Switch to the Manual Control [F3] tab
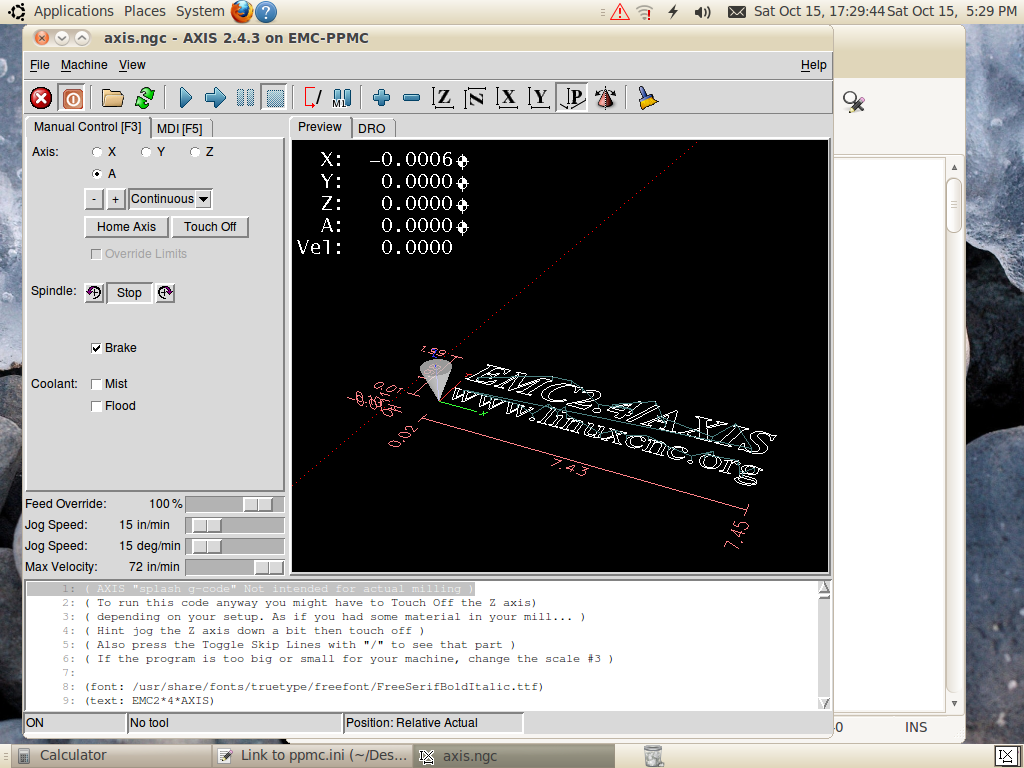 point(88,127)
